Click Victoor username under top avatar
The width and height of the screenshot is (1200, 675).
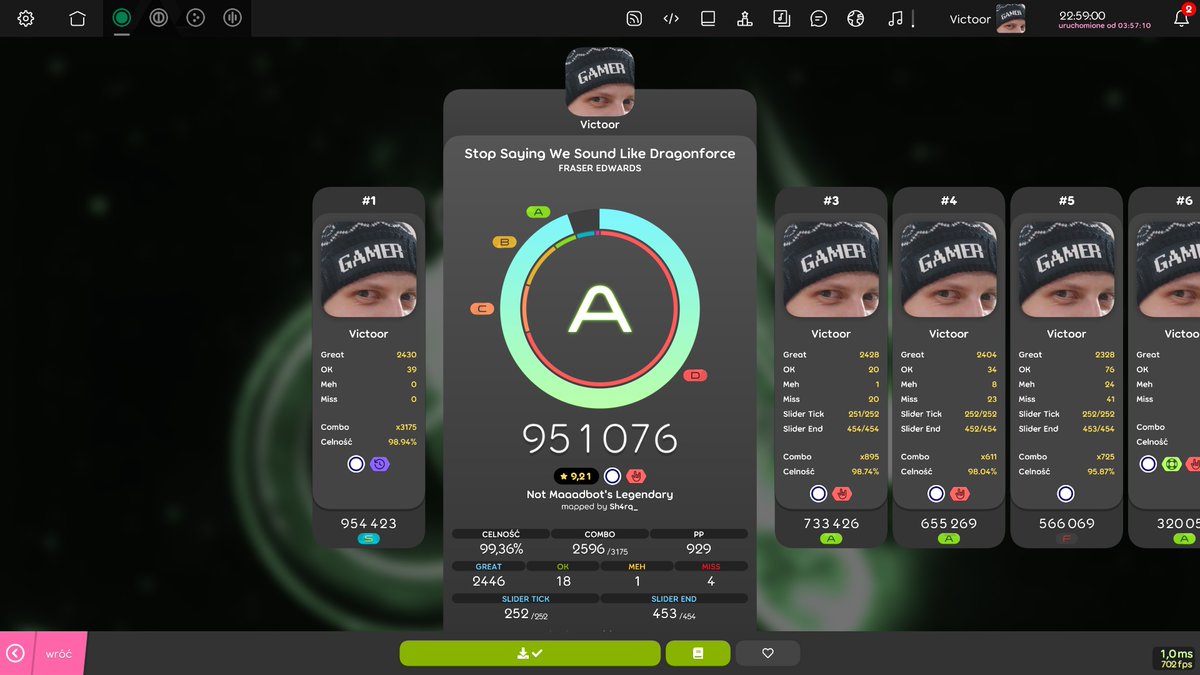[600, 125]
